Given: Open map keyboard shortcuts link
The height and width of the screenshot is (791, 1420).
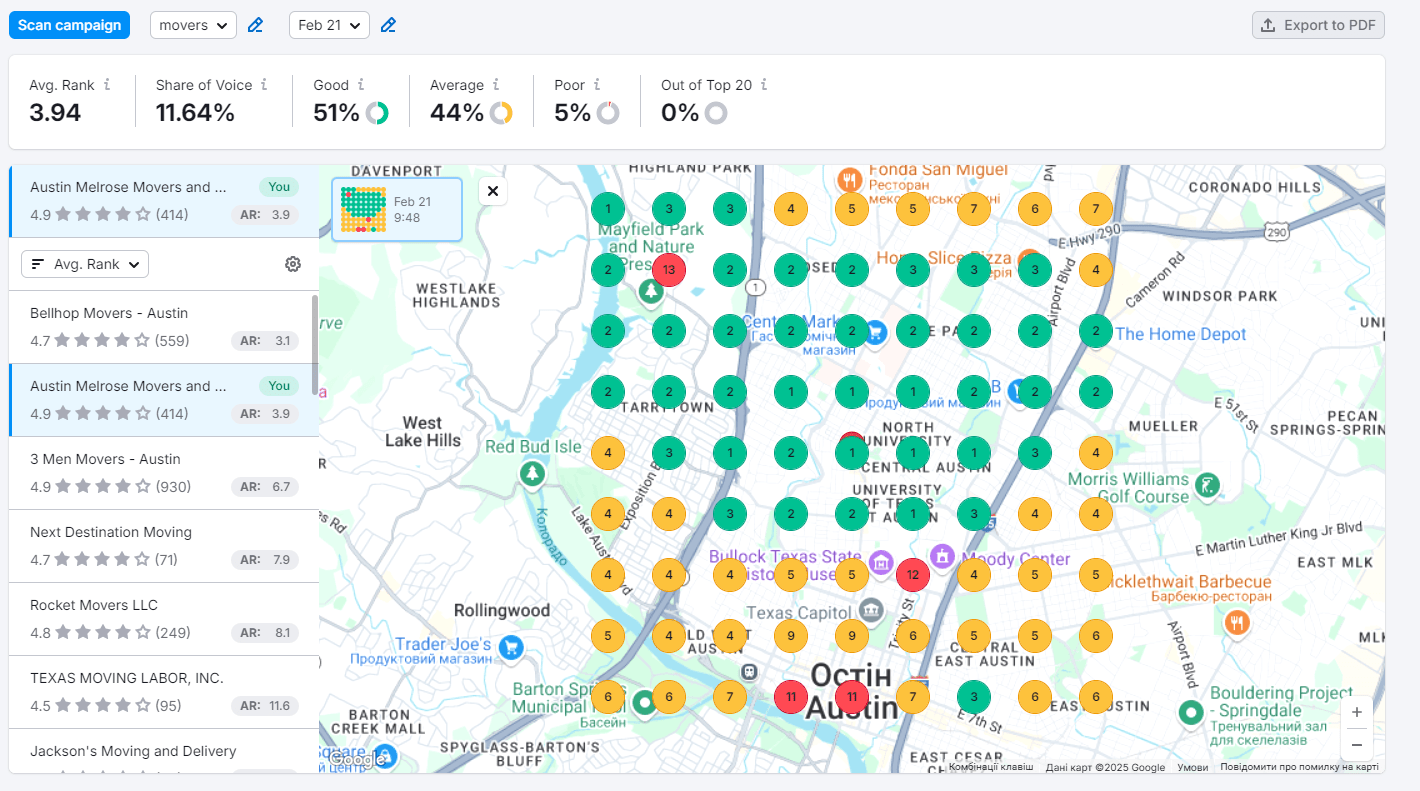Looking at the screenshot, I should (991, 767).
